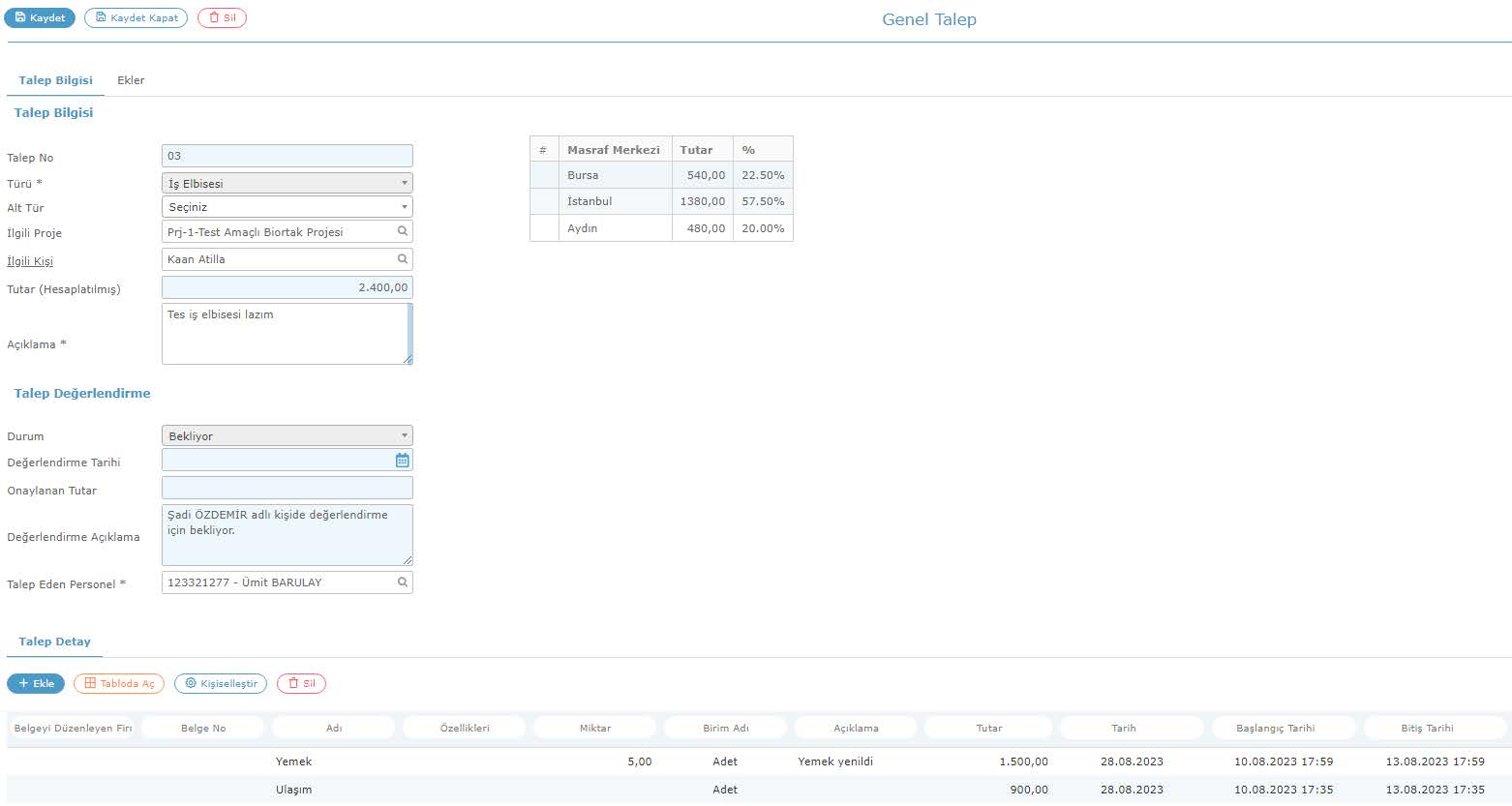Open the Durum dropdown showing Bekliyor
This screenshot has width=1512, height=806.
coord(287,435)
